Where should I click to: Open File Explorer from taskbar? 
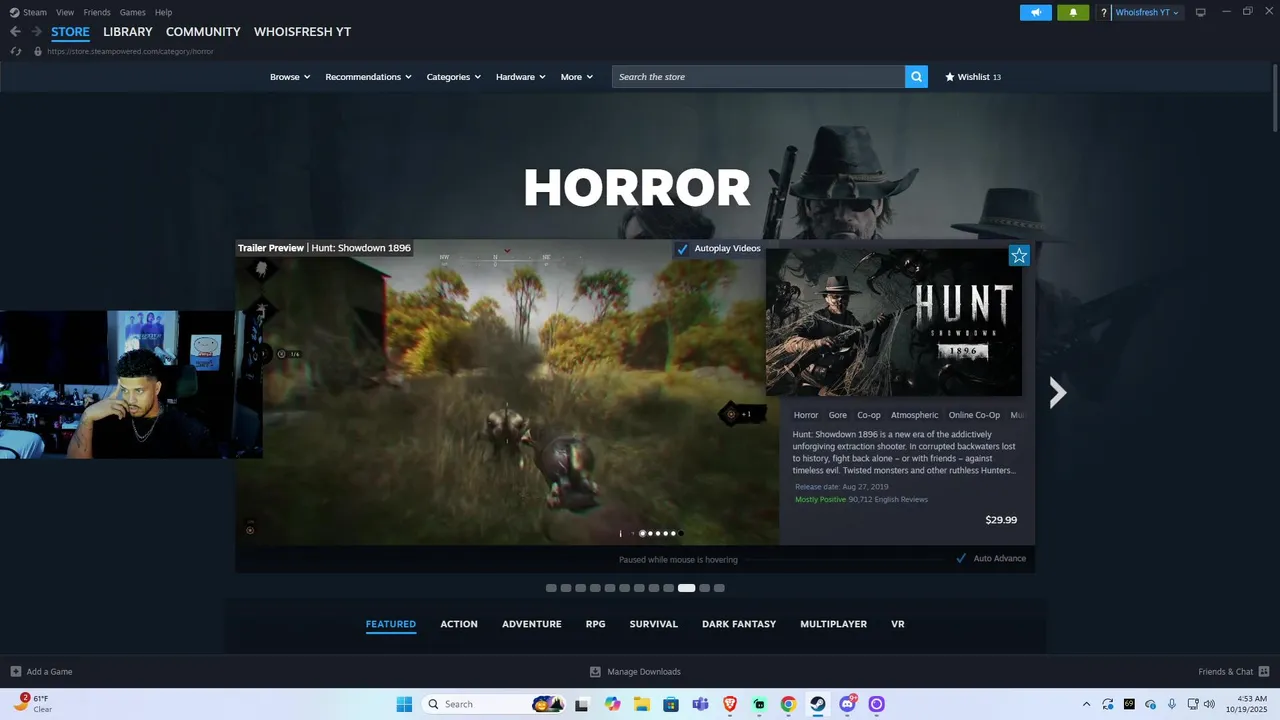[x=641, y=704]
